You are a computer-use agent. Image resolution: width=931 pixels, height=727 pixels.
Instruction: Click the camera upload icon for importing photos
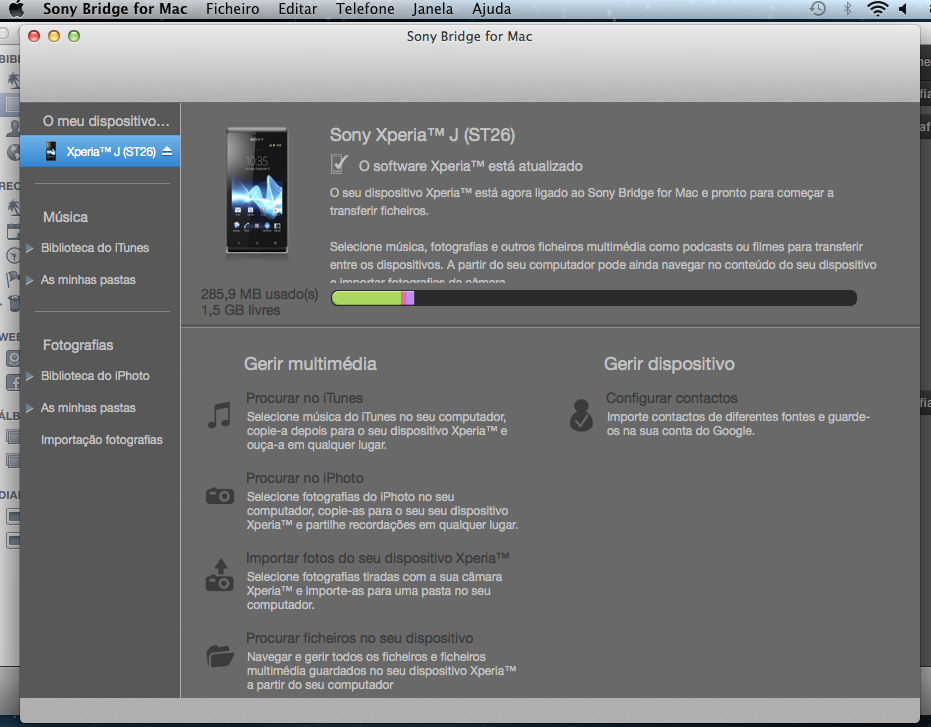[x=219, y=574]
